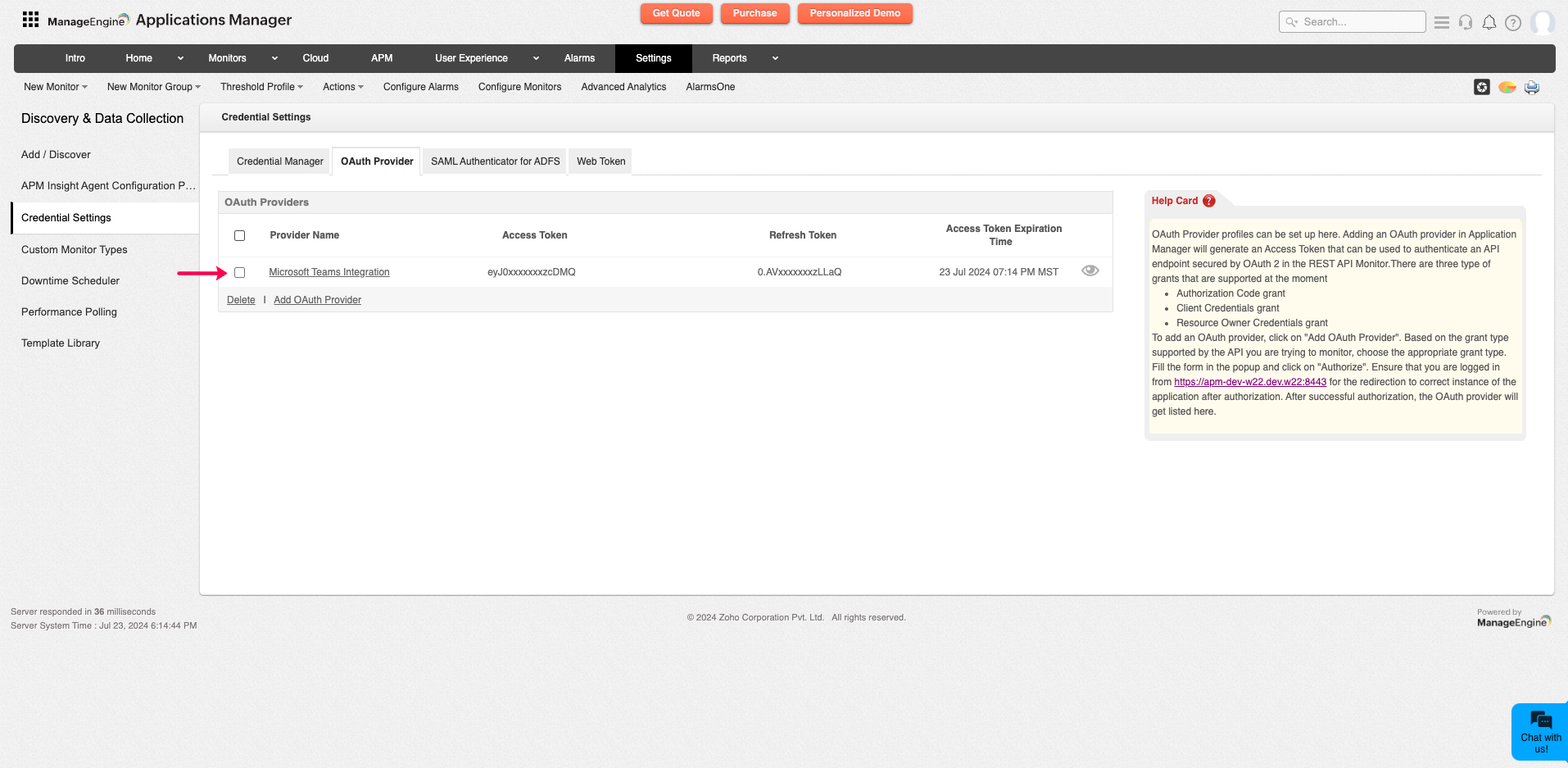The image size is (1568, 768).
Task: Open the New Monitor dropdown
Action: (56, 87)
